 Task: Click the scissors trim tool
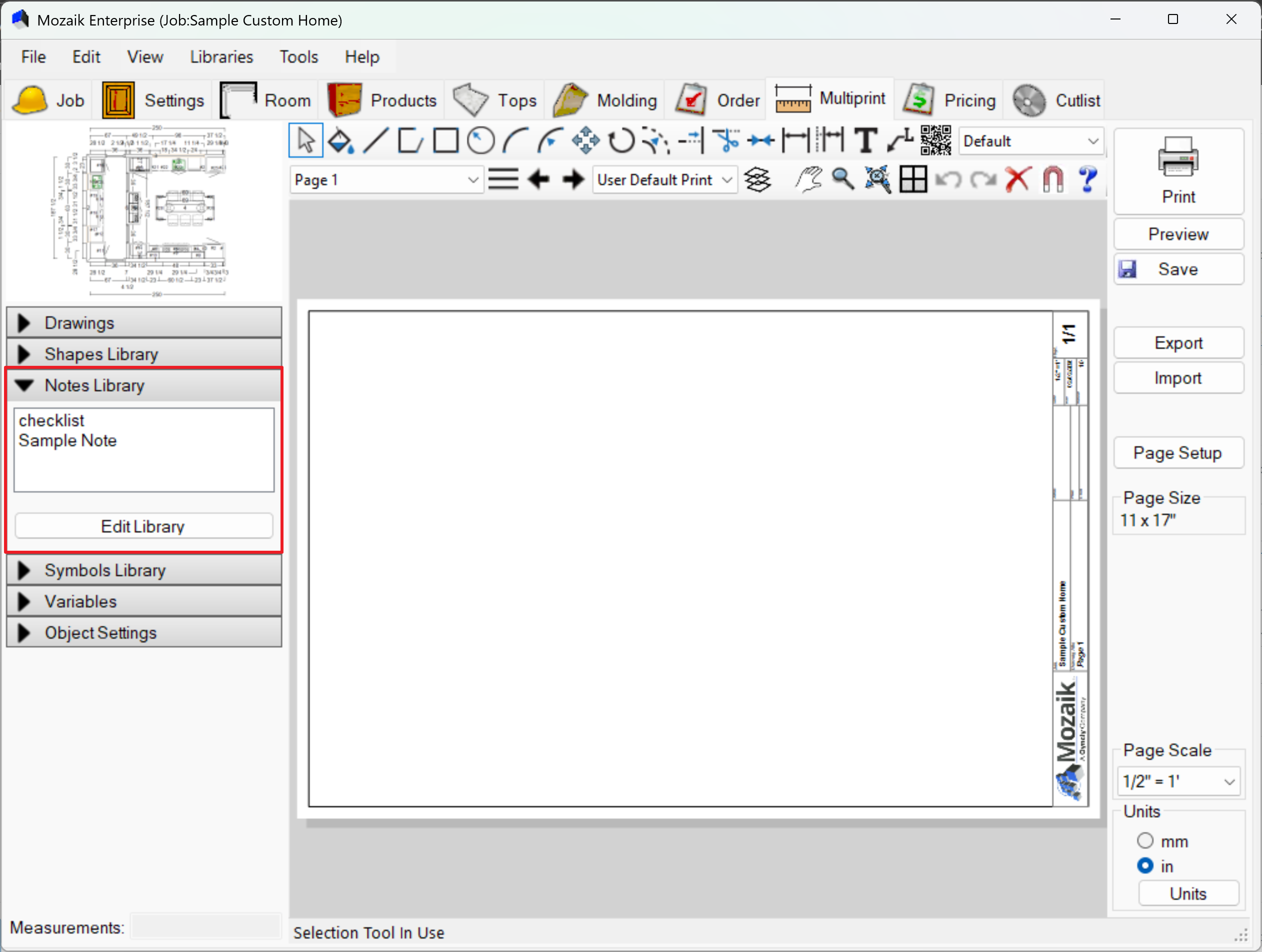click(726, 141)
